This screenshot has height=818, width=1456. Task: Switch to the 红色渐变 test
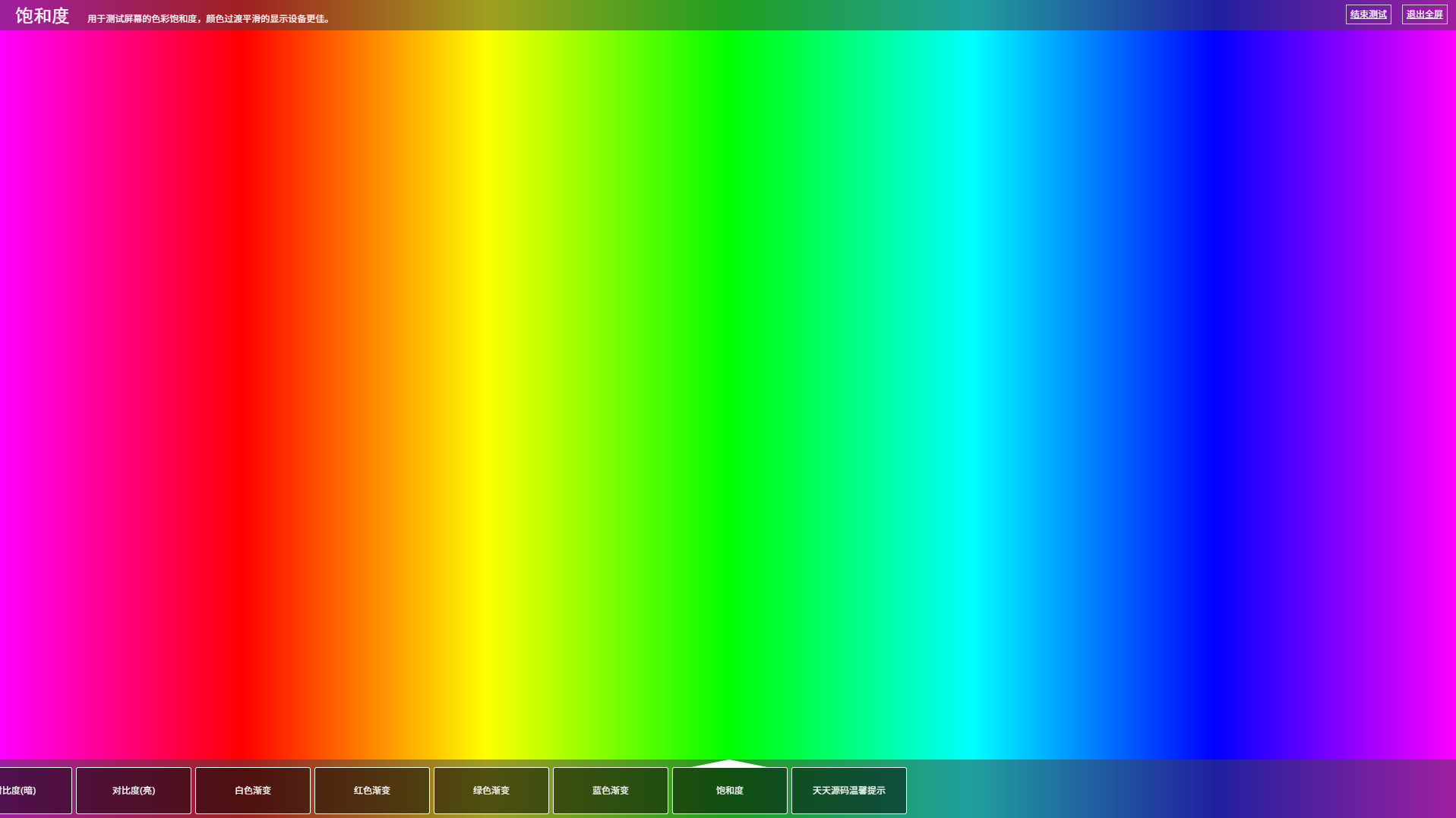[x=372, y=791]
